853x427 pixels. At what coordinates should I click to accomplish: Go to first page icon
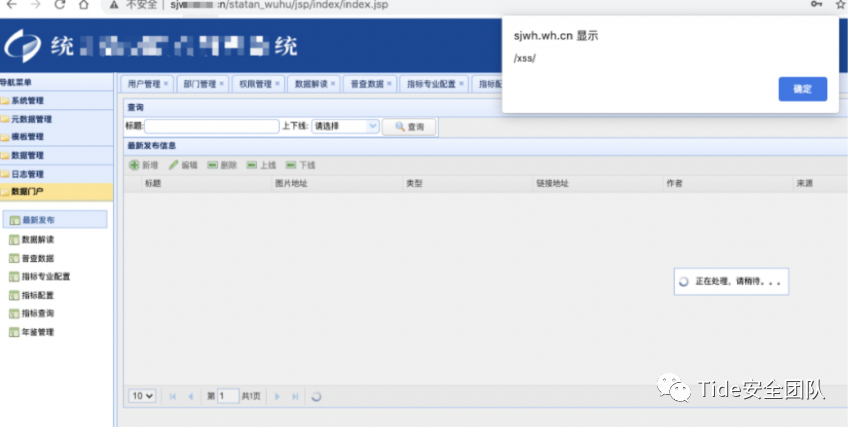coord(172,397)
